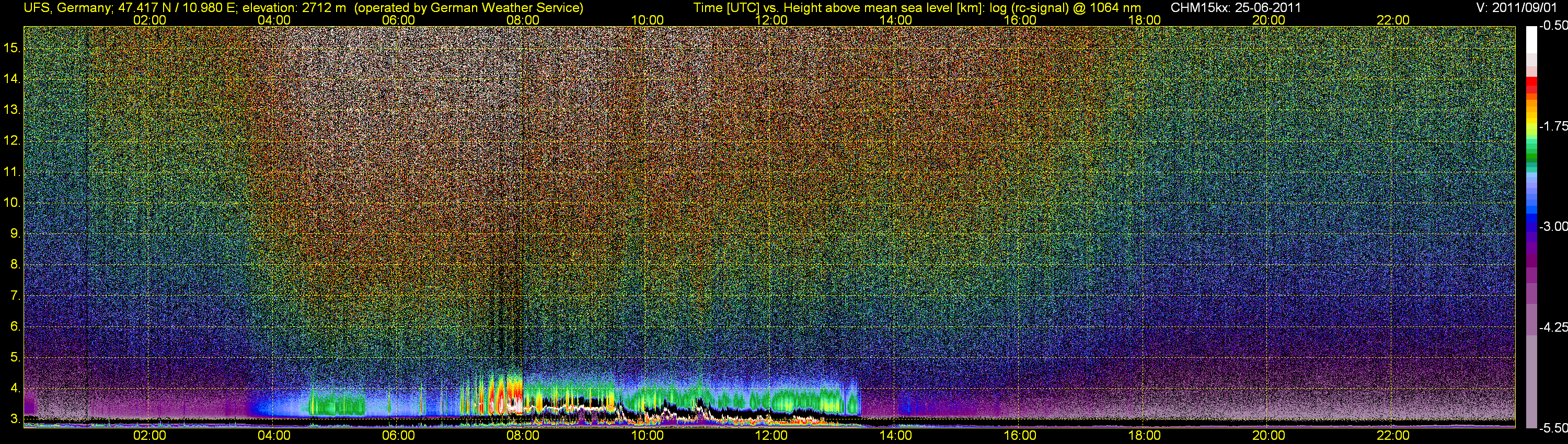Click the 13. km height axis label
The height and width of the screenshot is (444, 1568).
pos(12,110)
